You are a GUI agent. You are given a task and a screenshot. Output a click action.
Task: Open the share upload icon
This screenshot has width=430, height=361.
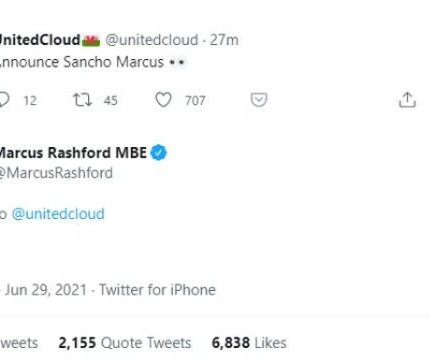pyautogui.click(x=407, y=100)
